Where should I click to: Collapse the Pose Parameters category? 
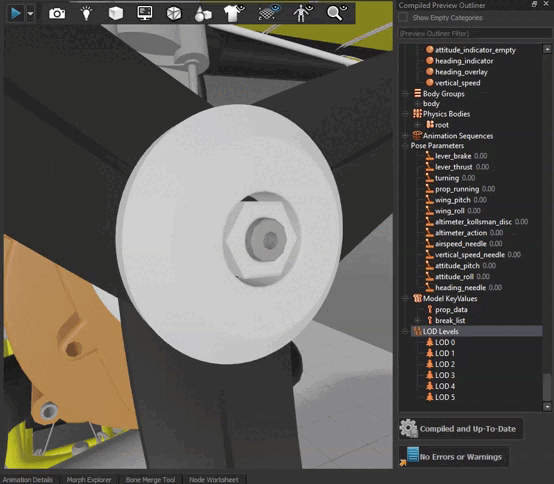(x=405, y=146)
